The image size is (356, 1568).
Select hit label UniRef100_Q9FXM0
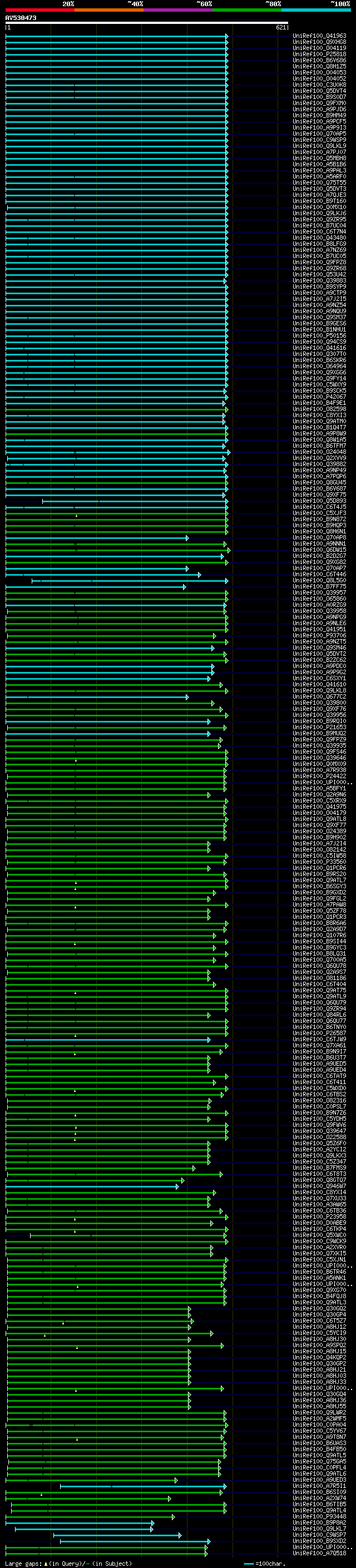point(319,103)
